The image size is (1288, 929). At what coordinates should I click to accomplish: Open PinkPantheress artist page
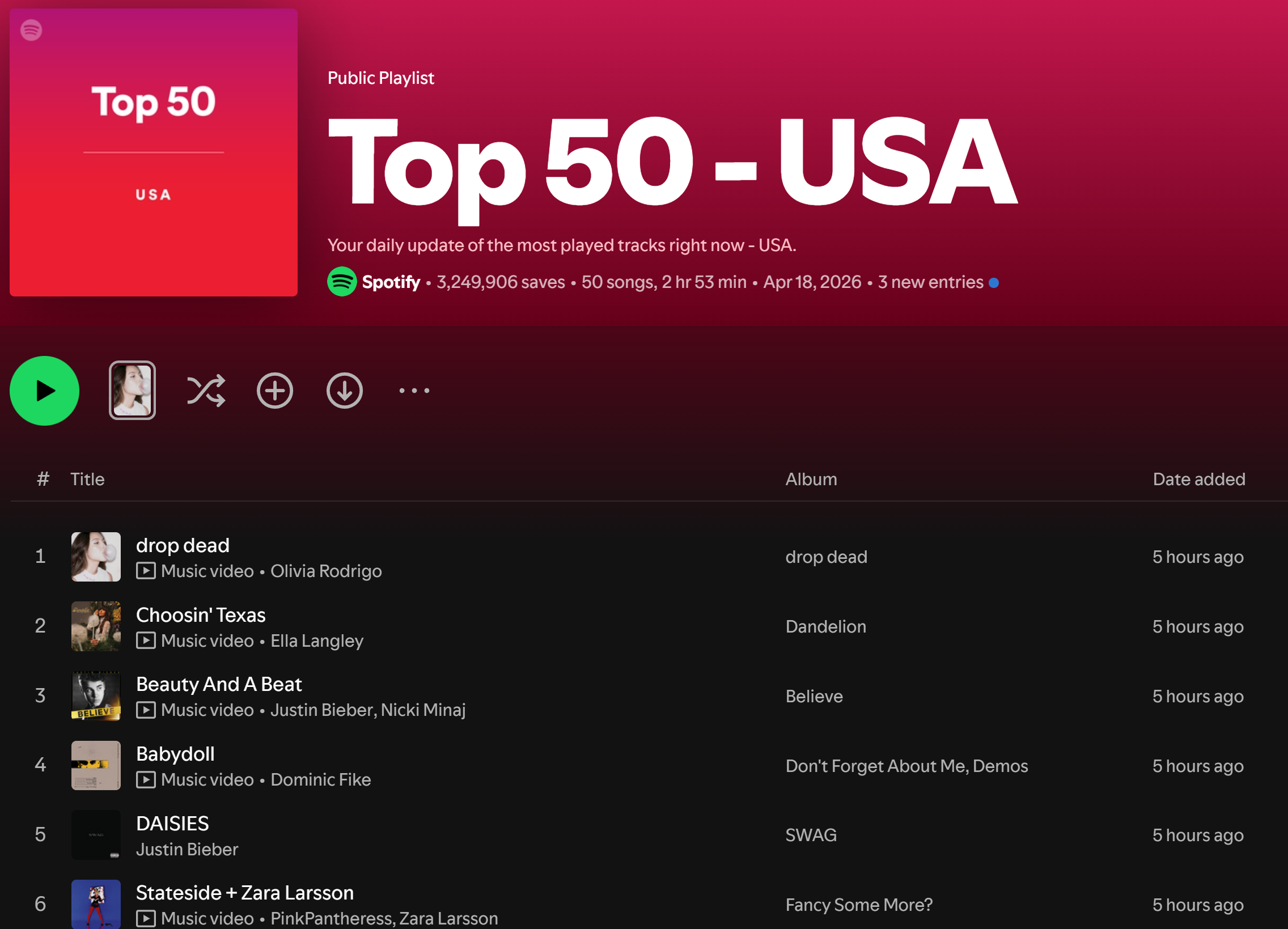332,919
